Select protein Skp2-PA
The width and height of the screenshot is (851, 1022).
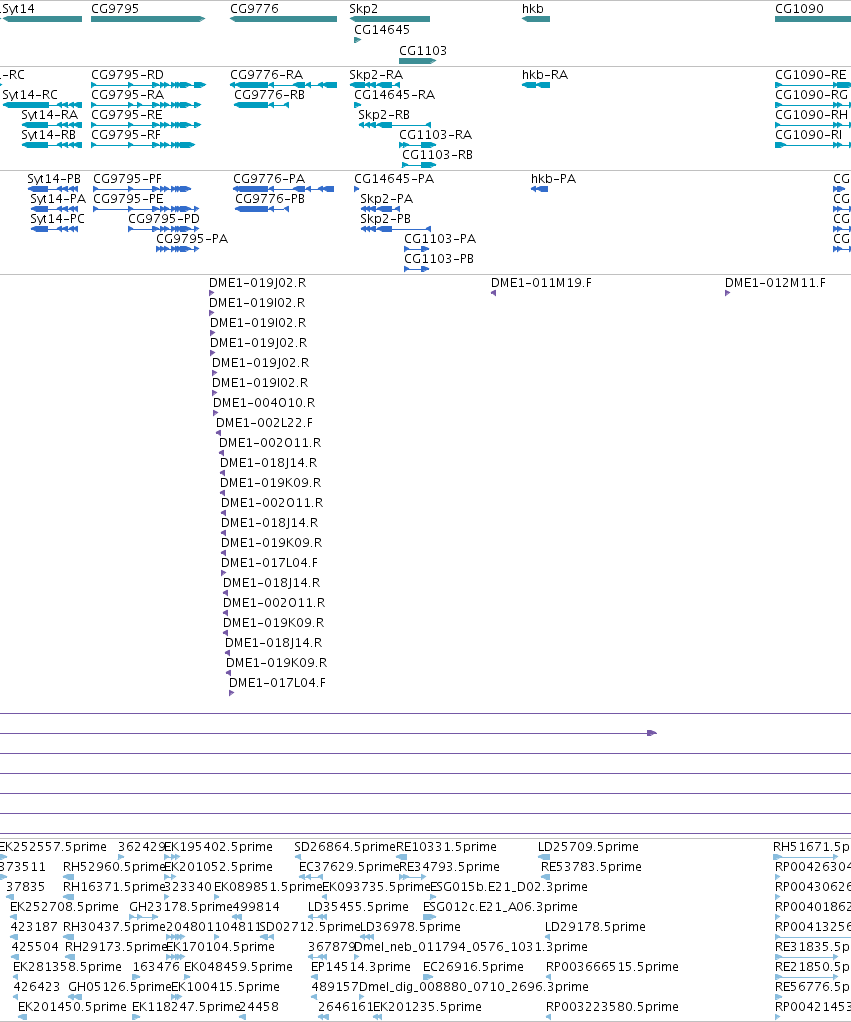click(386, 199)
